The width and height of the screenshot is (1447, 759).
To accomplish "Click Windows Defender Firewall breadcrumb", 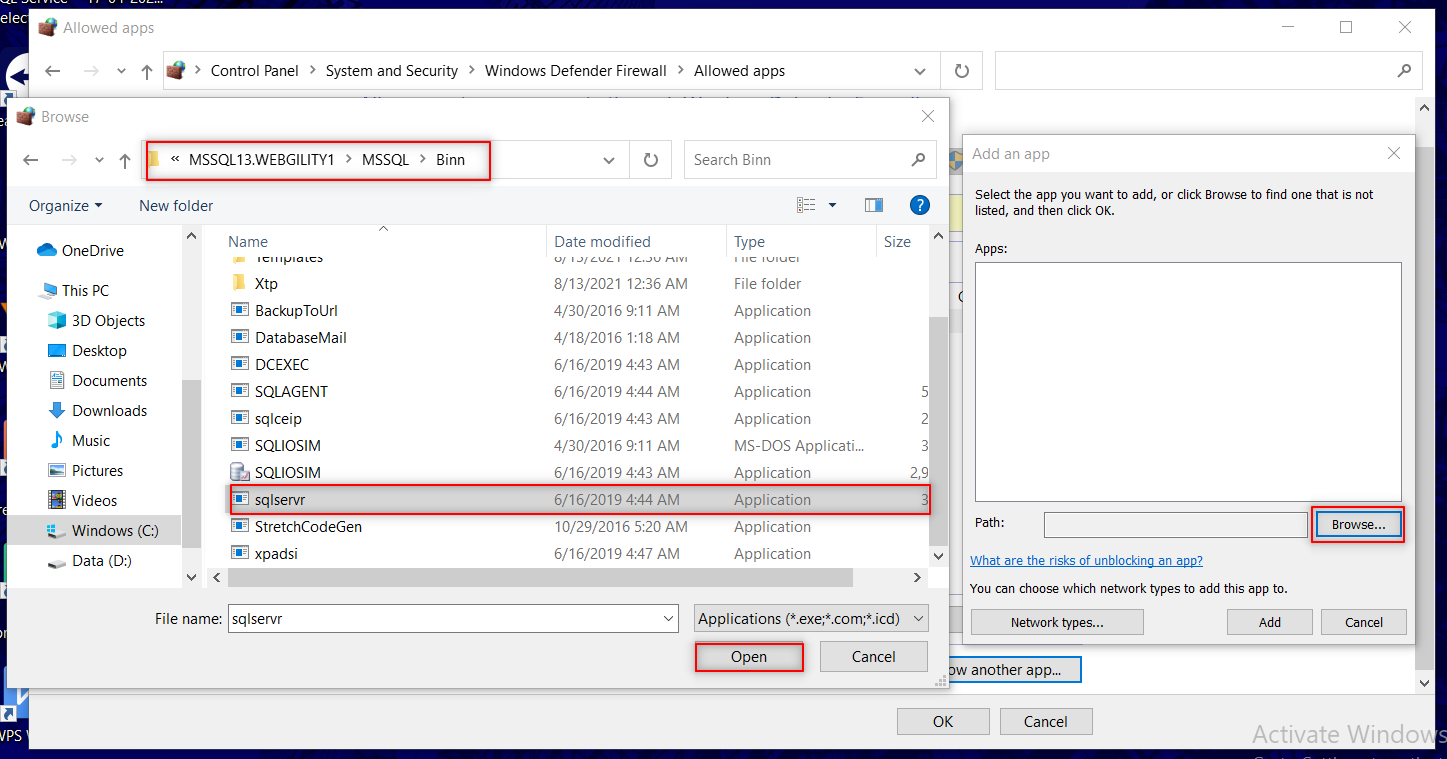I will point(575,71).
